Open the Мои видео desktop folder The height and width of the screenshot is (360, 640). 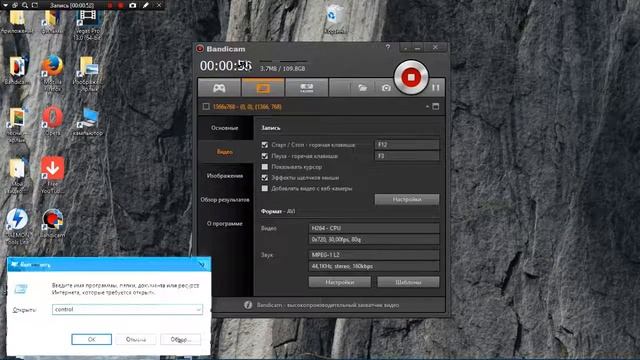click(x=17, y=176)
